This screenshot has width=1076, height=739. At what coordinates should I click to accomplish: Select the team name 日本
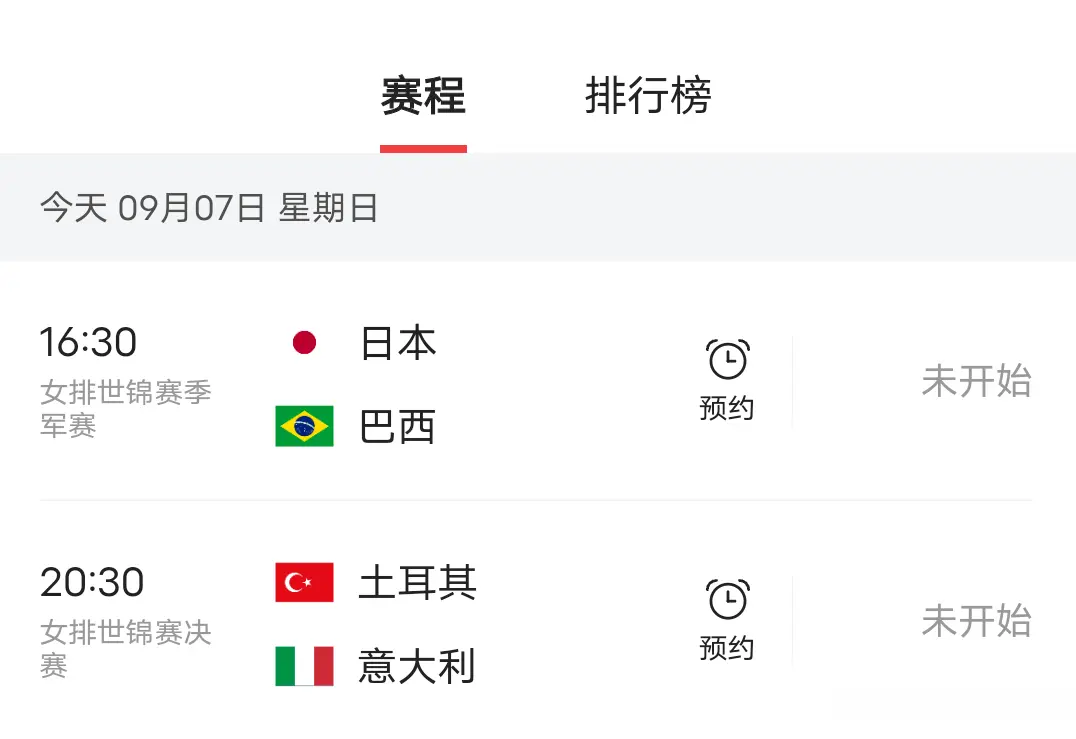click(397, 342)
